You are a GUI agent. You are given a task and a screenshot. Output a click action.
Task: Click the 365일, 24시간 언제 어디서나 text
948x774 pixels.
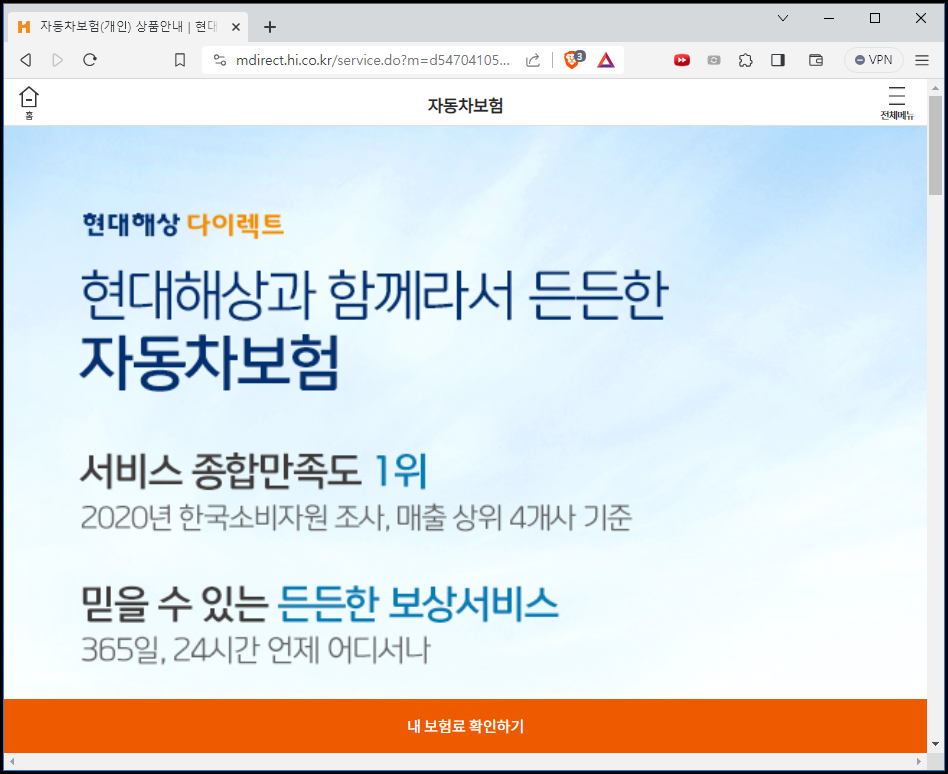coord(256,650)
